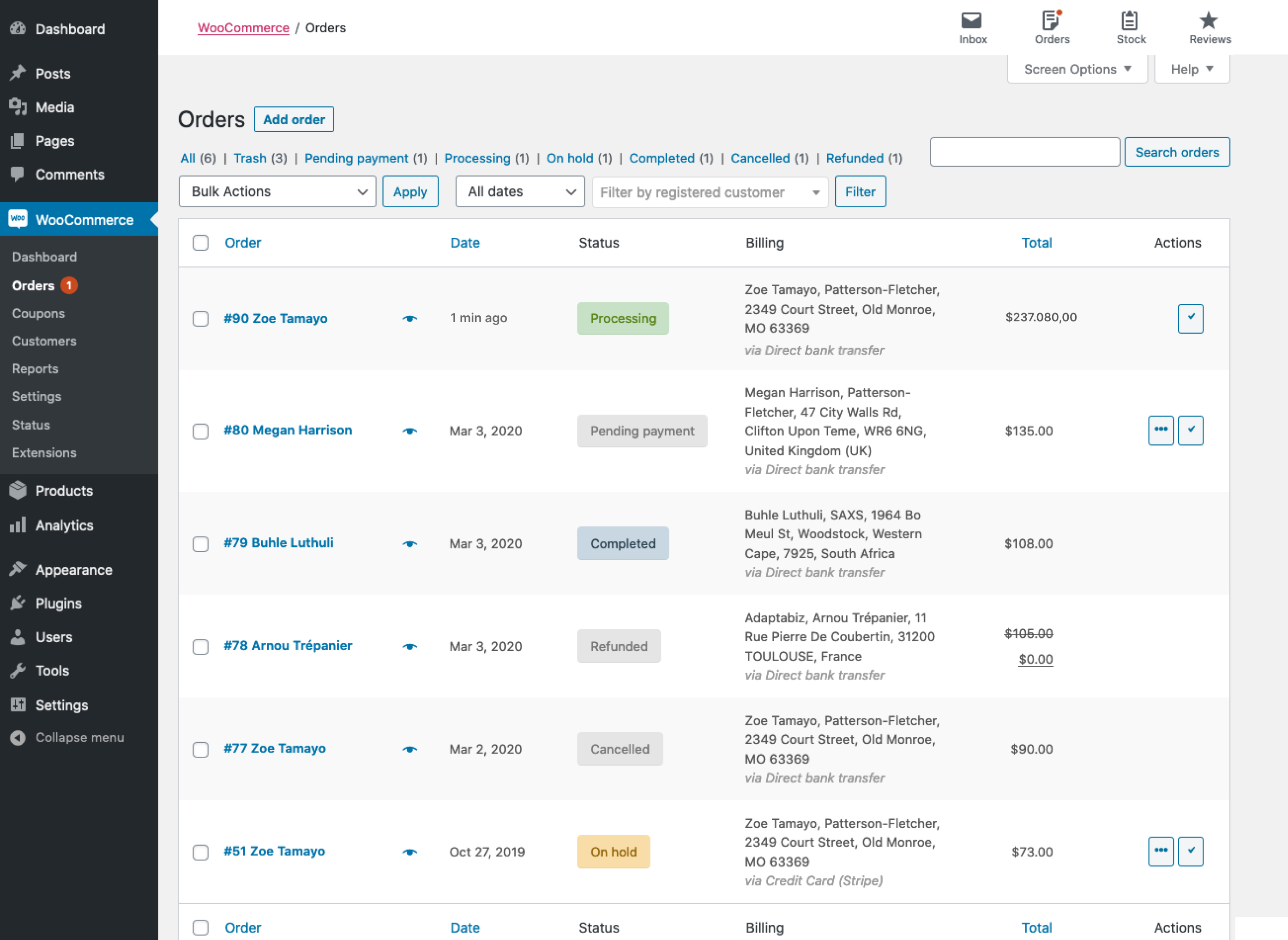Check the box for order #79

click(200, 544)
